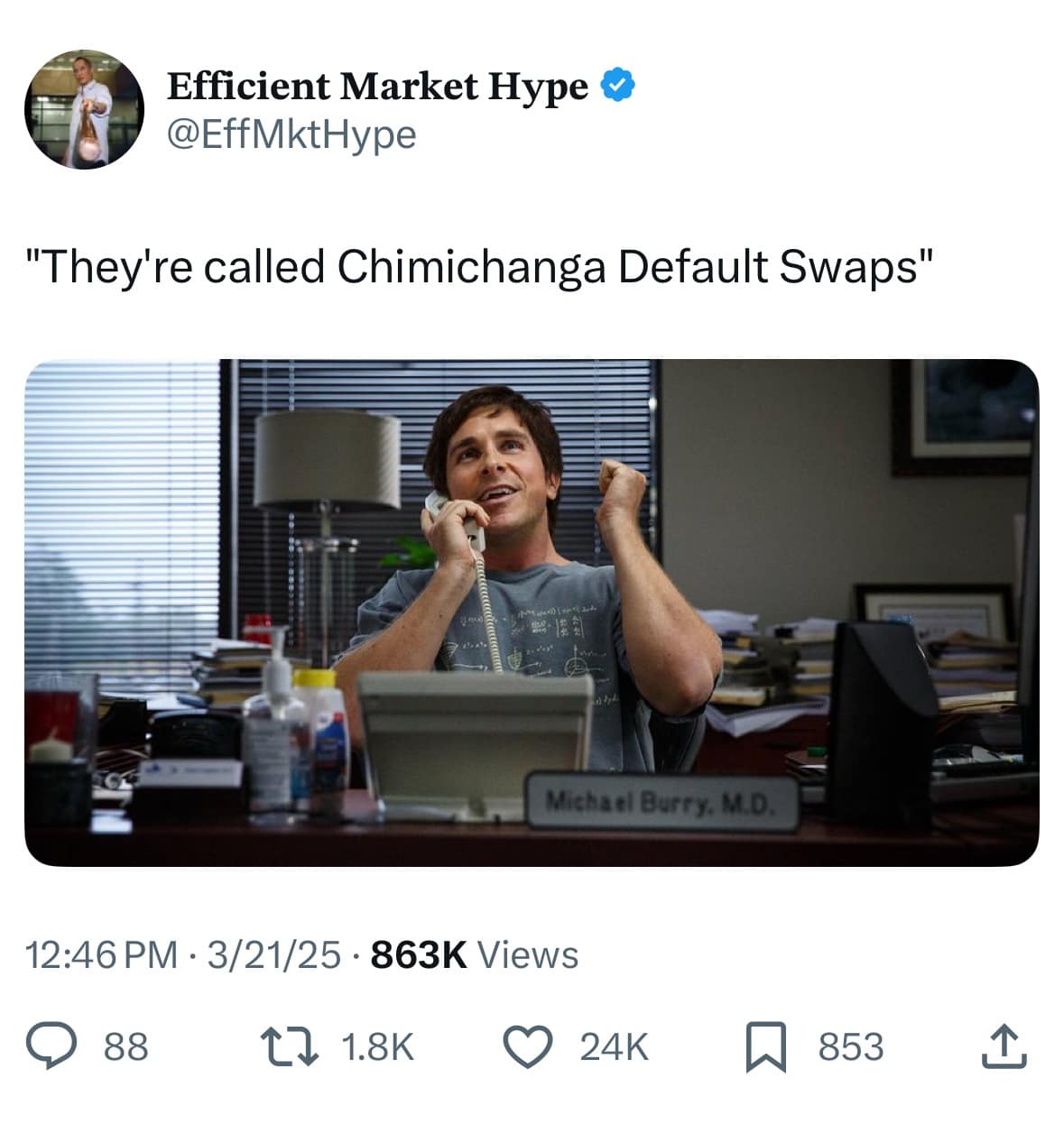Select the Chimichanga Default Swaps tweet text
Image resolution: width=1064 pixels, height=1124 pixels.
[478, 267]
